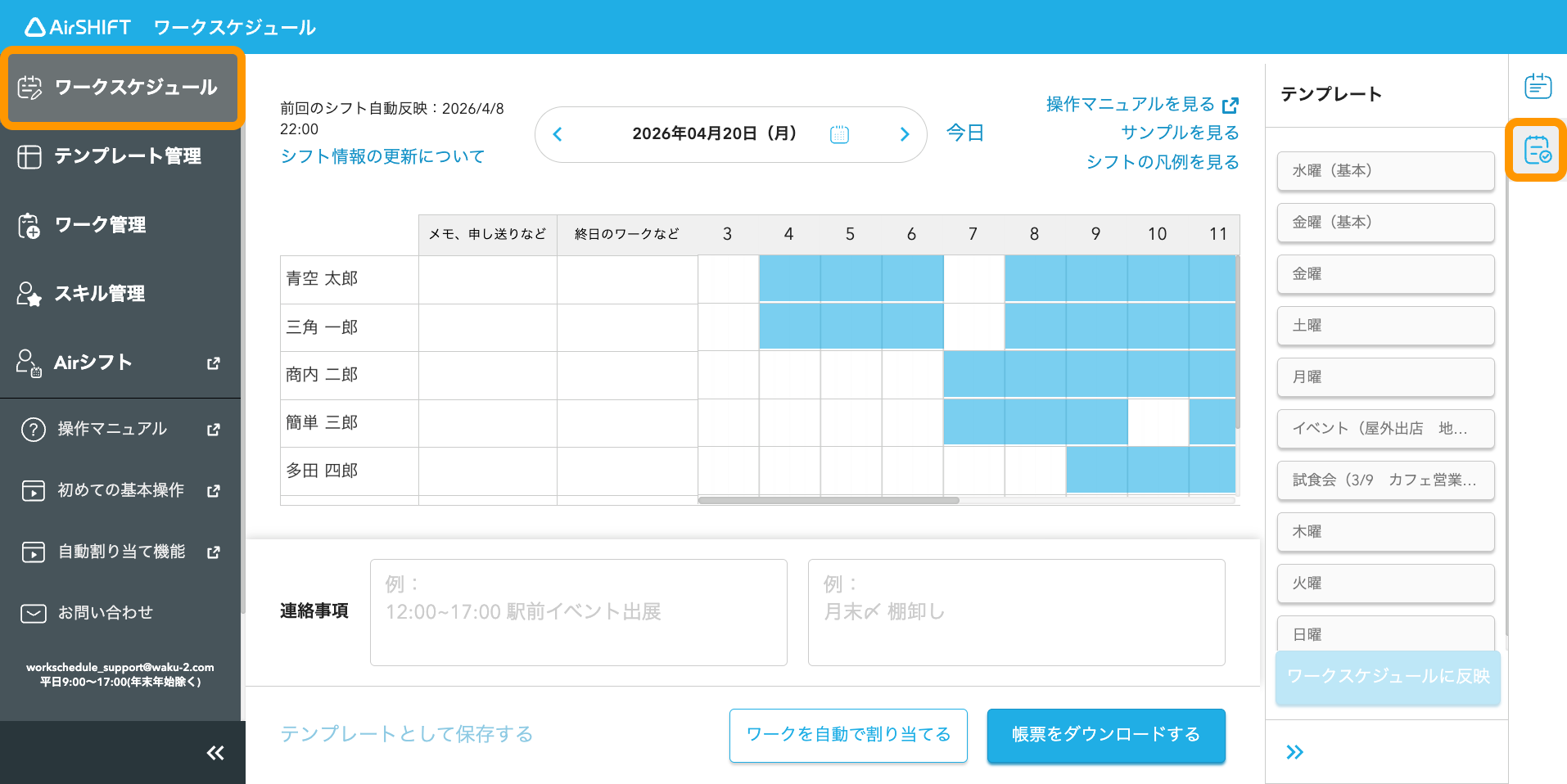Viewport: 1567px width, 784px height.
Task: Select 三角 一郎 row name
Action: pos(322,327)
